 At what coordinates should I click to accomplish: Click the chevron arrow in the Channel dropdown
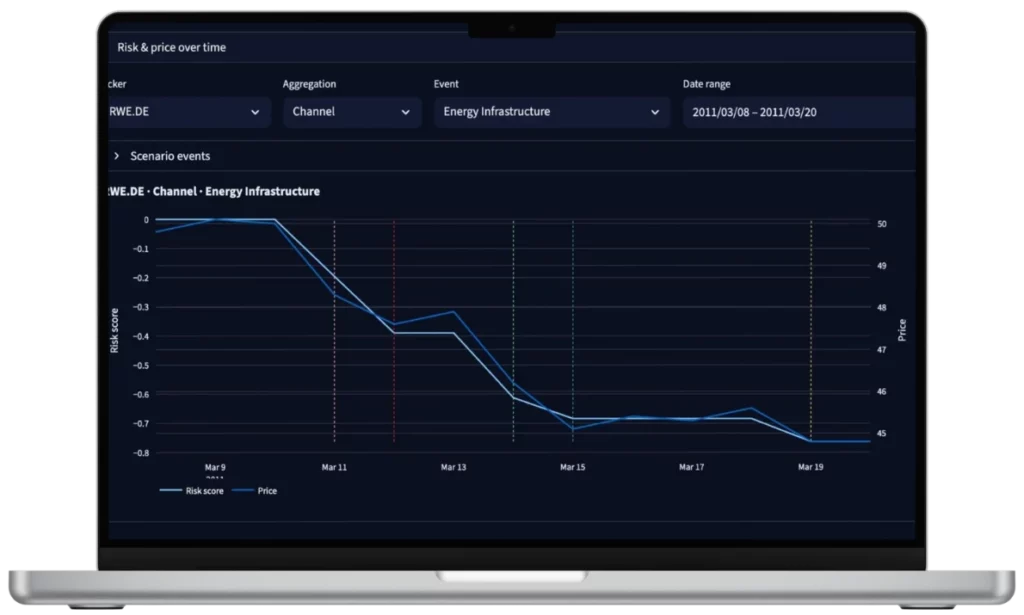point(406,112)
